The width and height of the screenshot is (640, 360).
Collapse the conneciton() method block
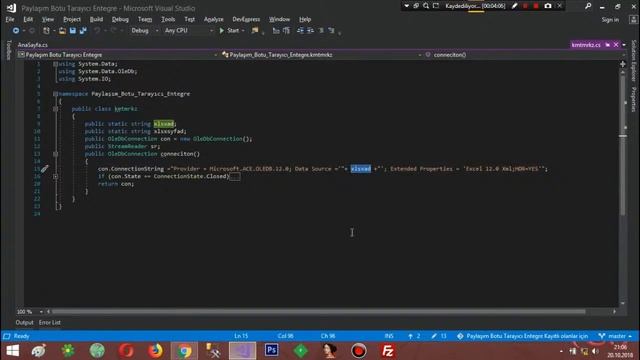(x=55, y=154)
